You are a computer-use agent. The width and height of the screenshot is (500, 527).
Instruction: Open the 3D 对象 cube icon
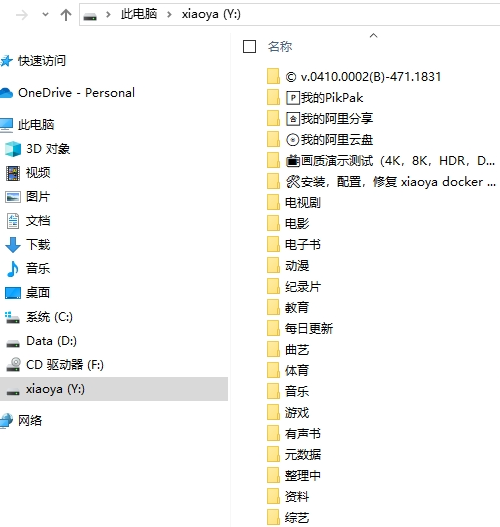13,149
